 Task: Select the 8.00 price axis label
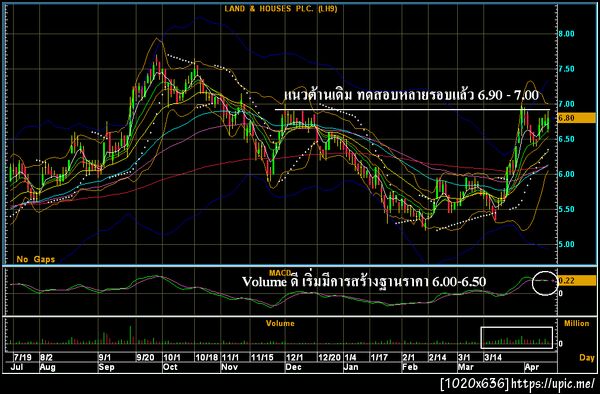coord(566,34)
